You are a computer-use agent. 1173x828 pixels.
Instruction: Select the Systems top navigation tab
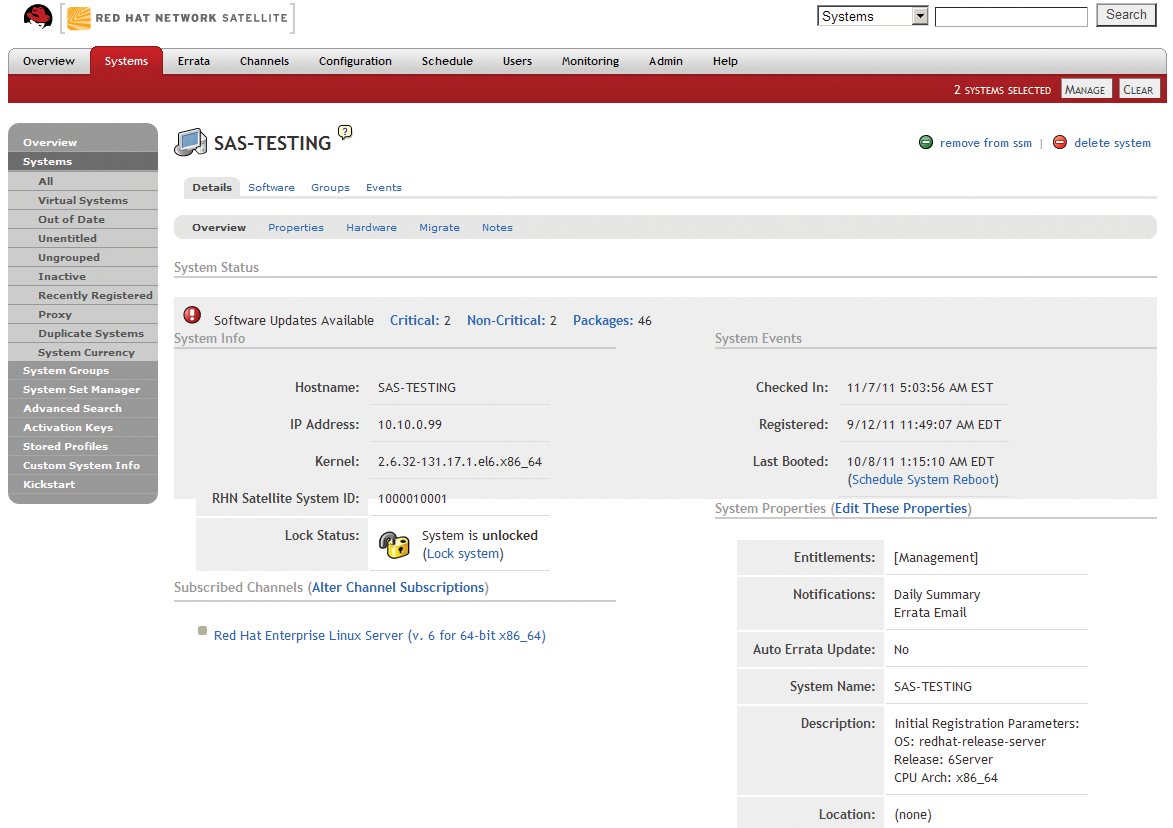tap(126, 61)
